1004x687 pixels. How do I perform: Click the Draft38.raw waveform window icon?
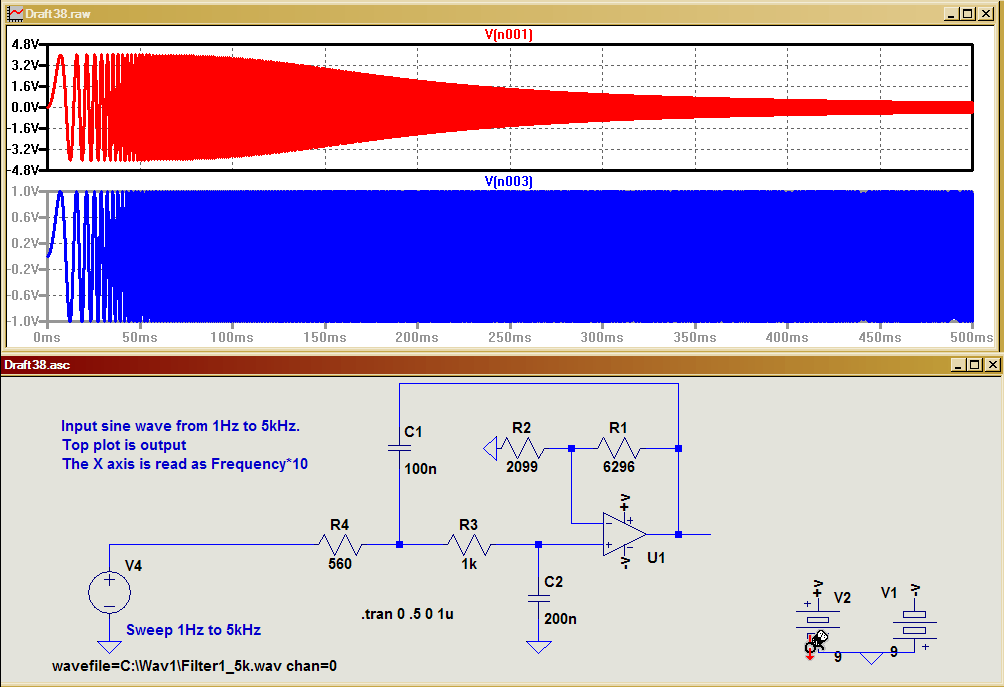coord(15,13)
